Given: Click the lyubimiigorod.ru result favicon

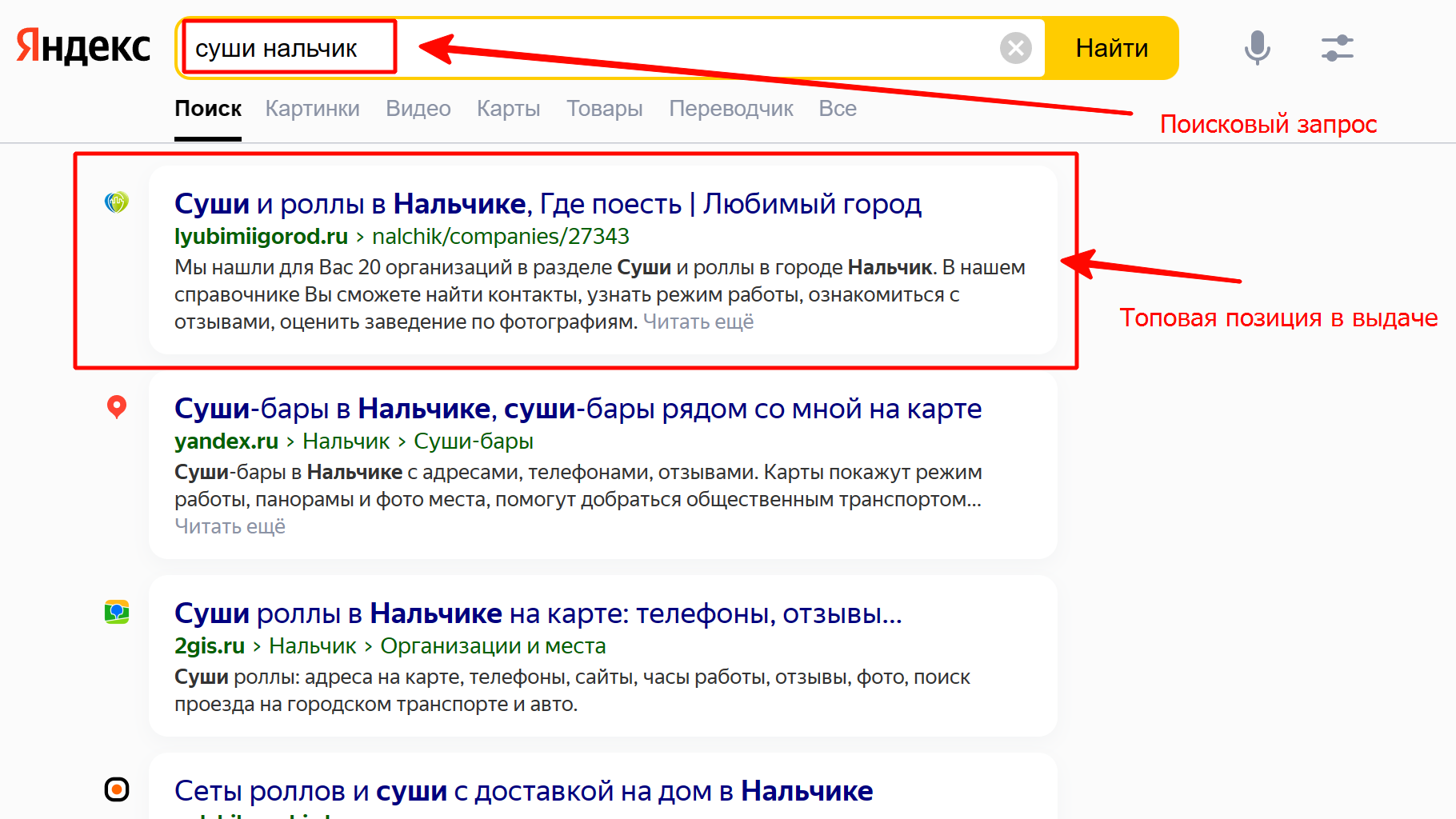Looking at the screenshot, I should 117,202.
